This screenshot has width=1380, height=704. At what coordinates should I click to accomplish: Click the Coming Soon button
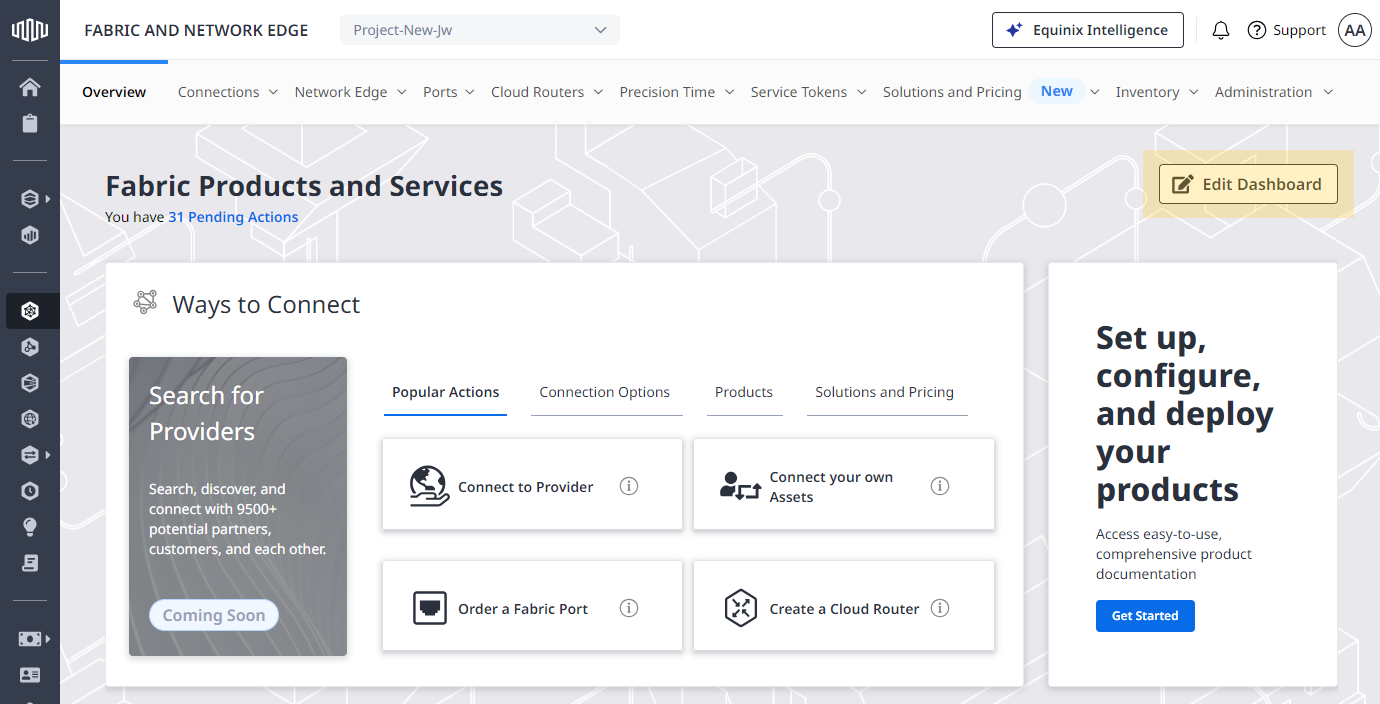214,615
